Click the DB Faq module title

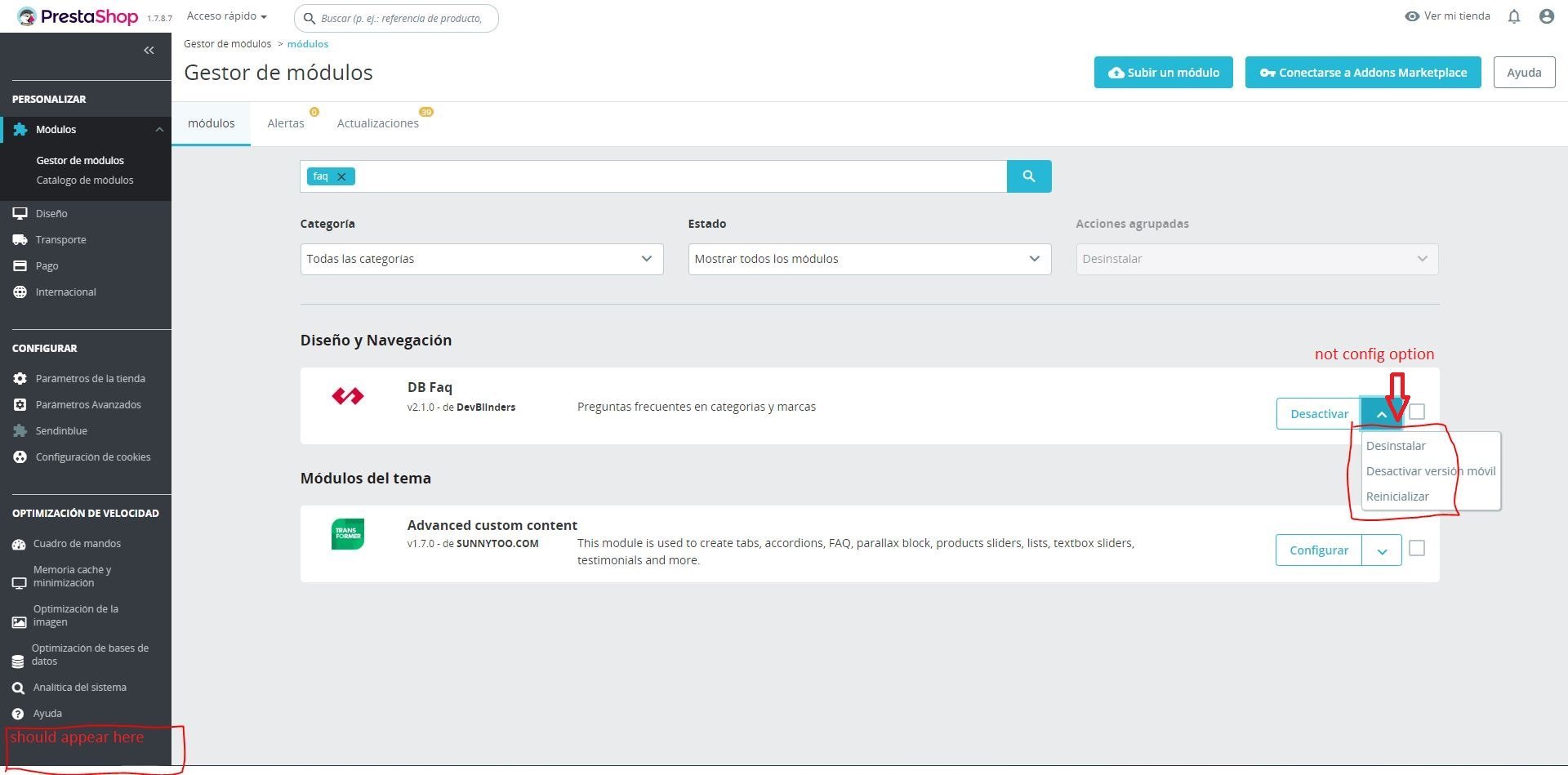click(430, 388)
